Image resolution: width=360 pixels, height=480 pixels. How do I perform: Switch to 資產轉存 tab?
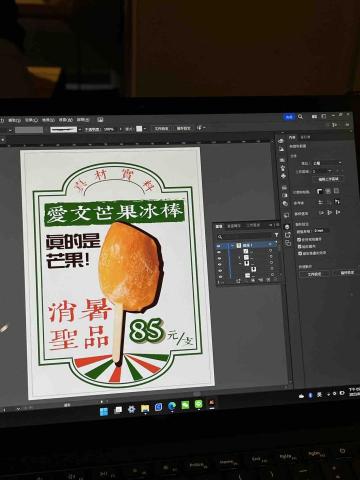coord(234,226)
